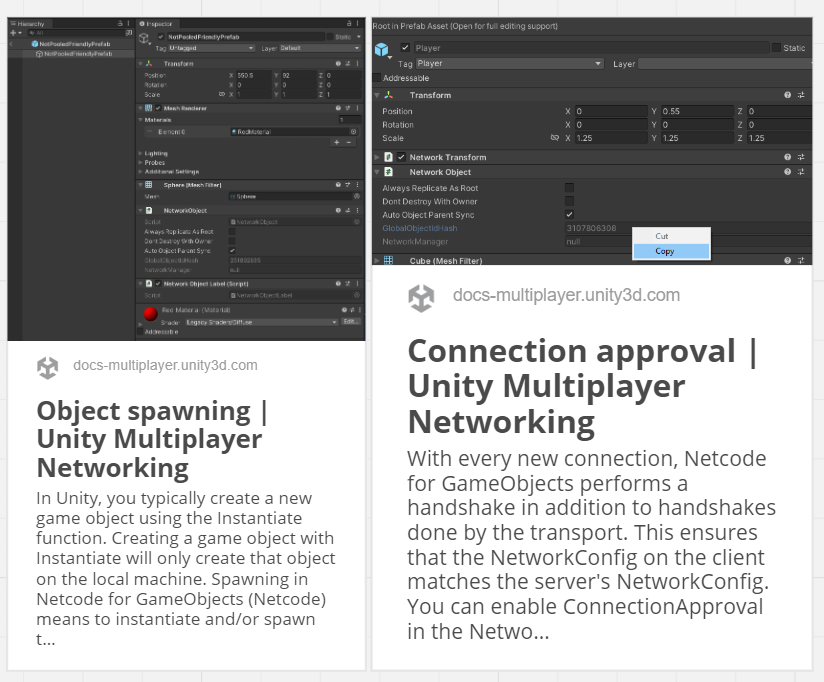Click the Cube (Mesh Filter) grid icon

coord(389,260)
